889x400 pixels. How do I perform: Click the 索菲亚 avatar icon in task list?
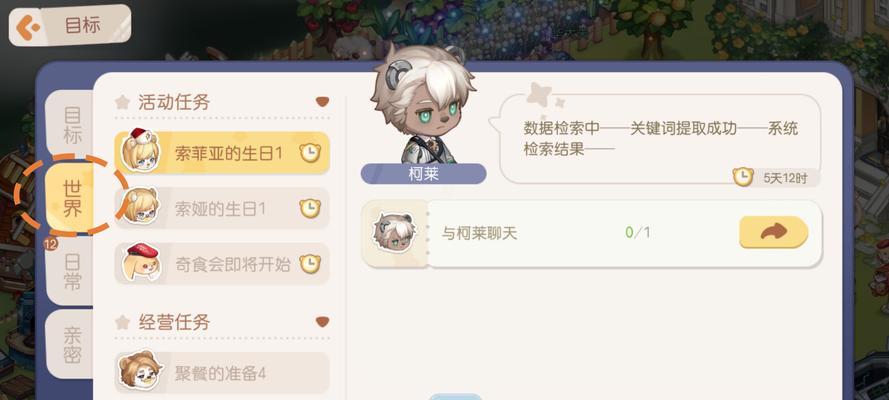pyautogui.click(x=139, y=150)
